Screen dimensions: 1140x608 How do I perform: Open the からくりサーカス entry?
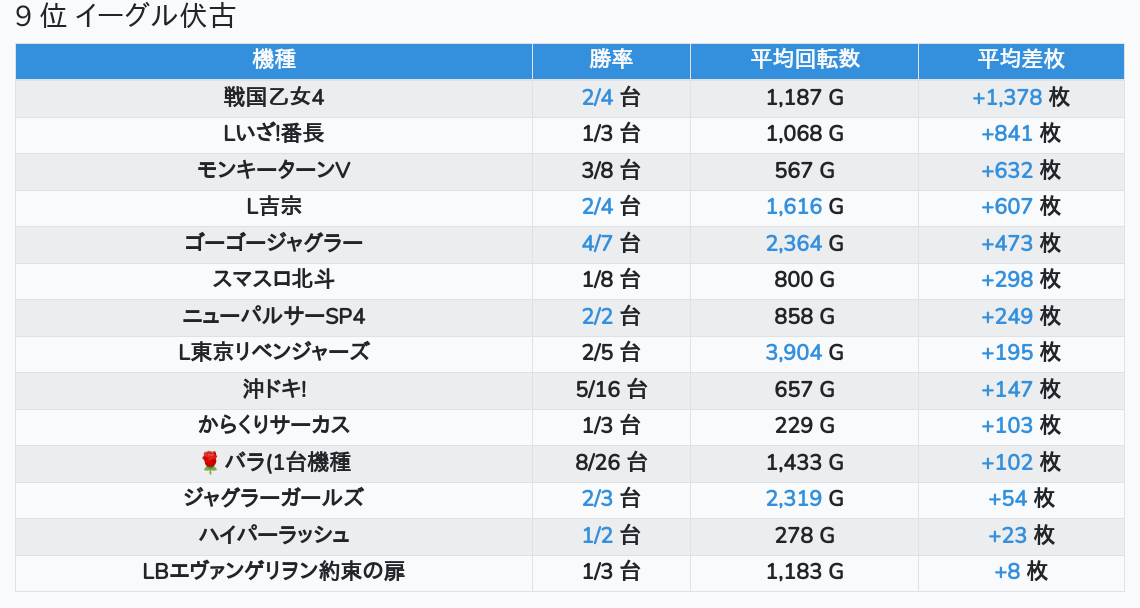tap(274, 425)
